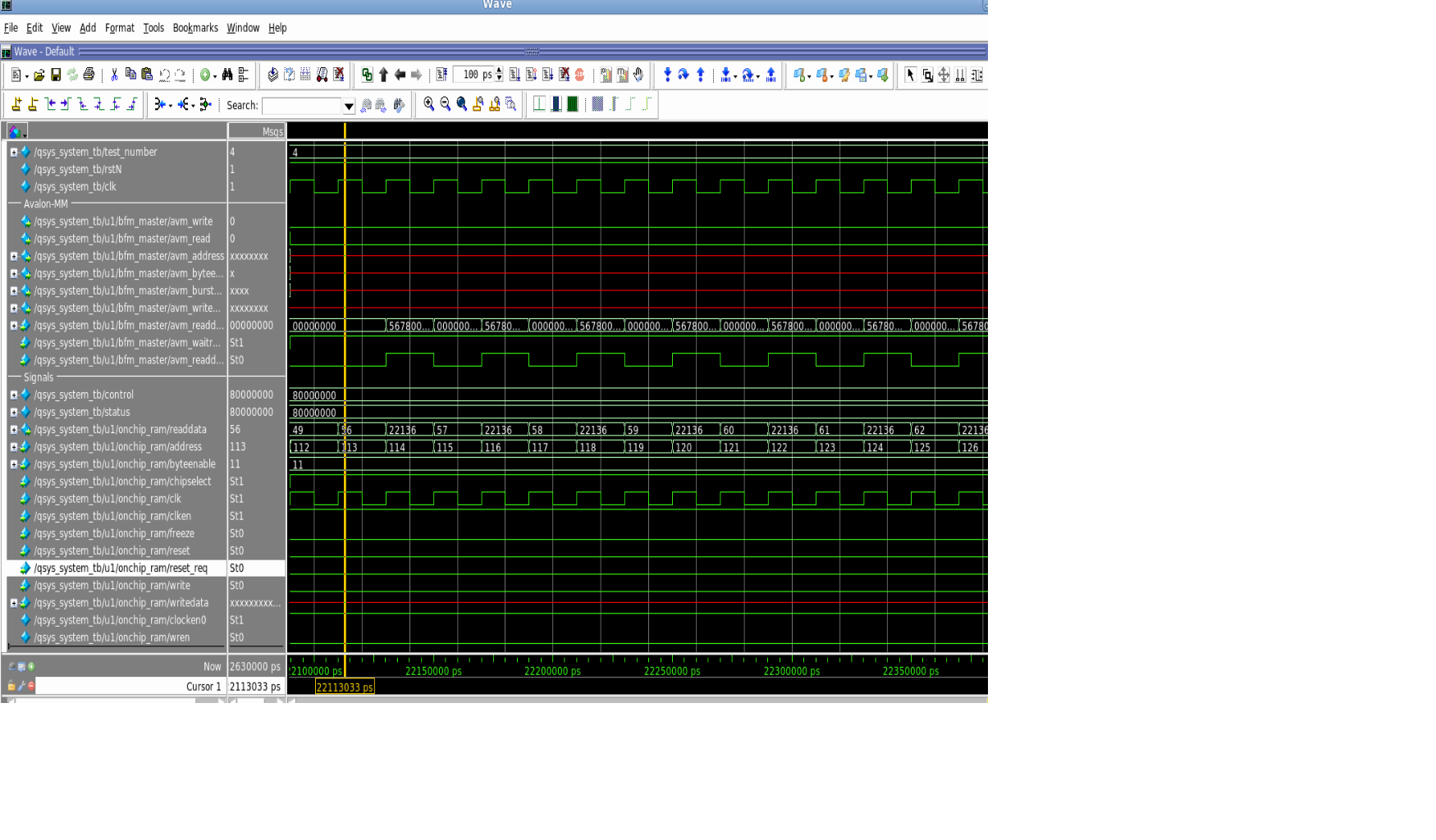Click the Search input field
Screen dimensions: 1436x840
(301, 106)
